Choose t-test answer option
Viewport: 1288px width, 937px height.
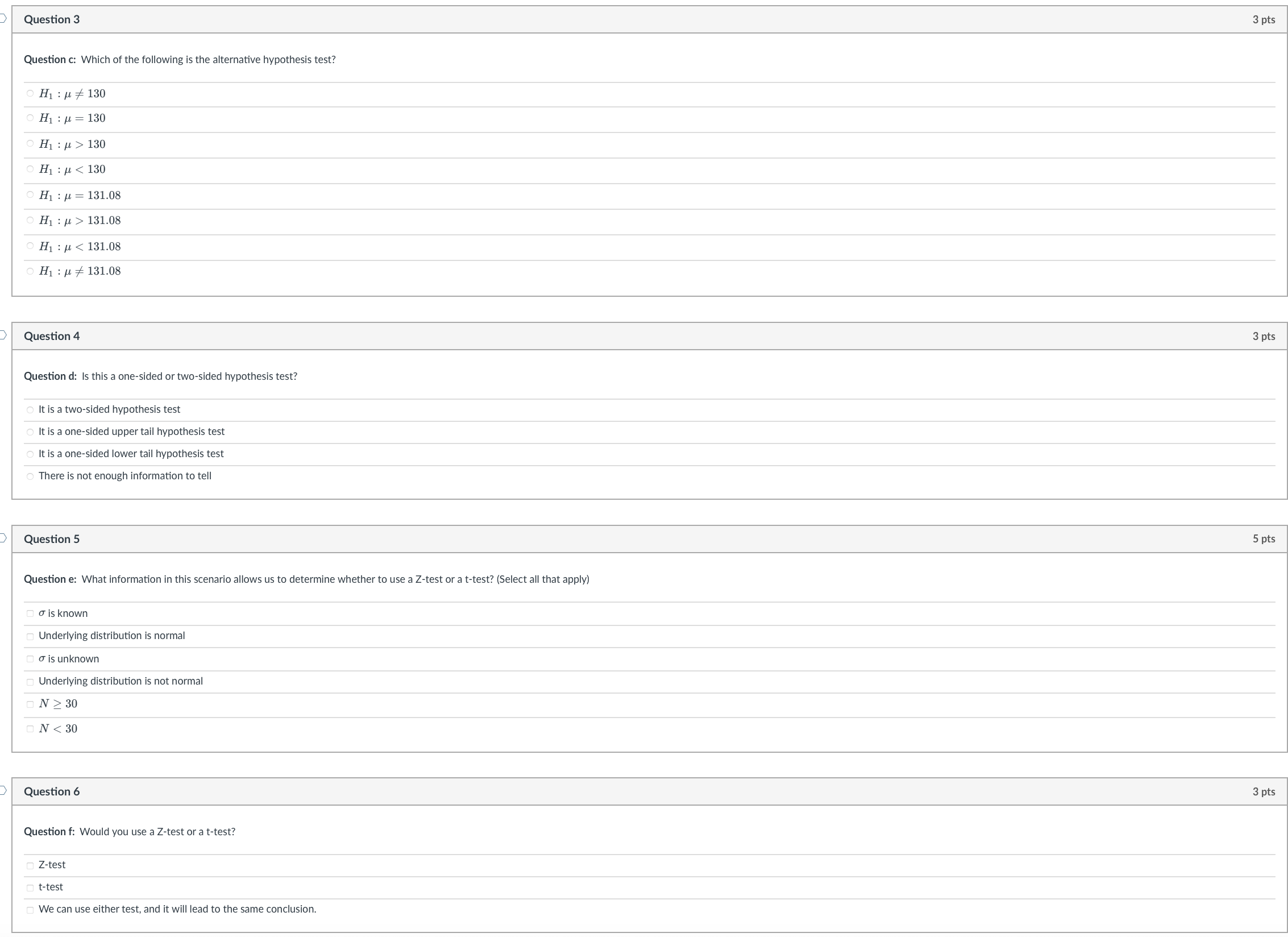coord(30,888)
